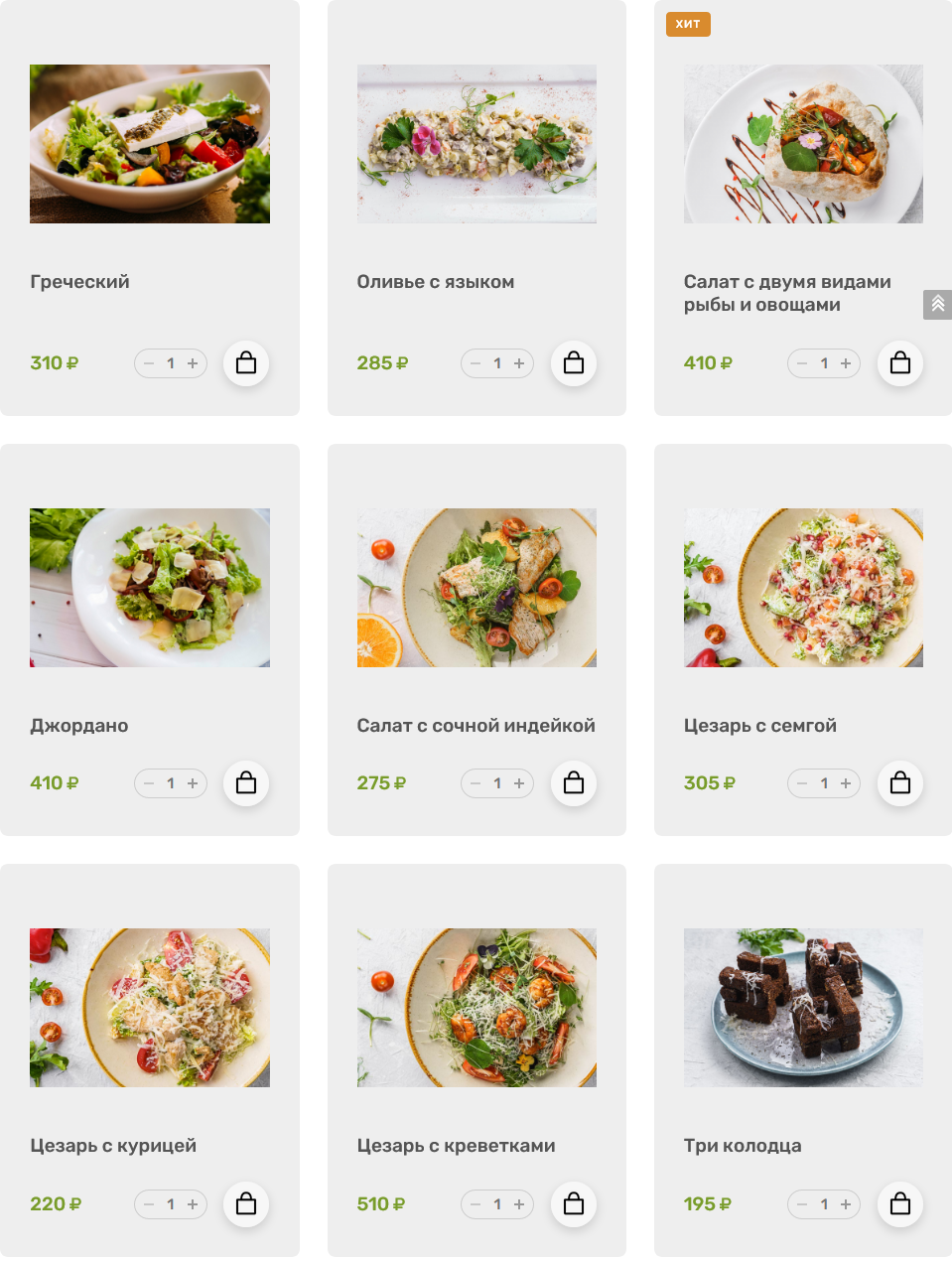Screen dimensions: 952x1261
Task: Open the Три колодца dish photo
Action: pos(803,1008)
